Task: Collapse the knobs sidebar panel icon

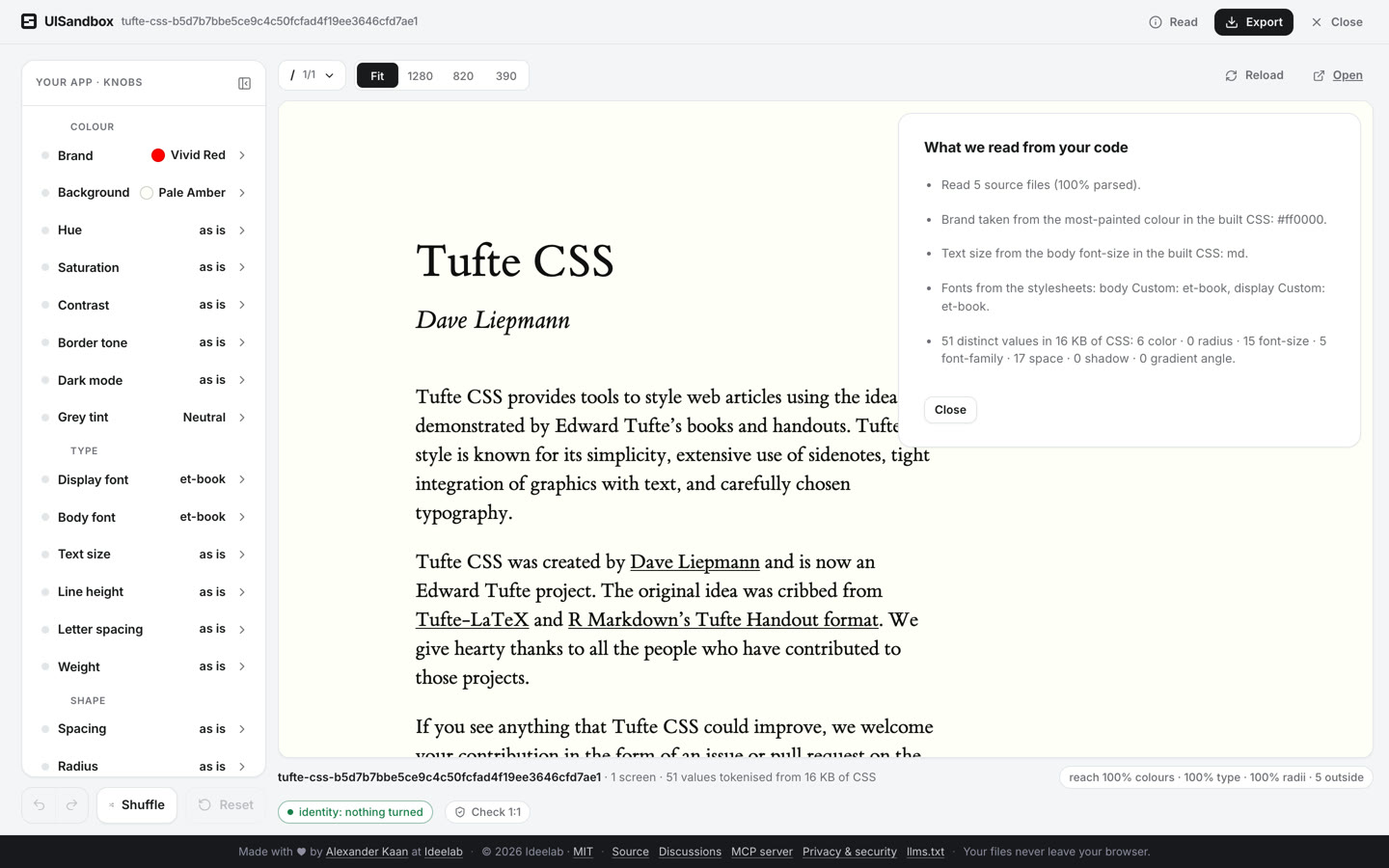Action: [x=244, y=83]
